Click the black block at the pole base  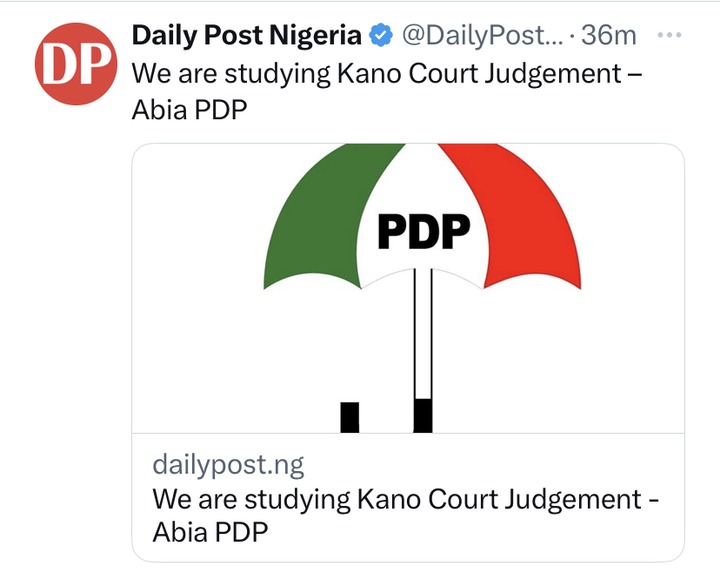coord(422,415)
